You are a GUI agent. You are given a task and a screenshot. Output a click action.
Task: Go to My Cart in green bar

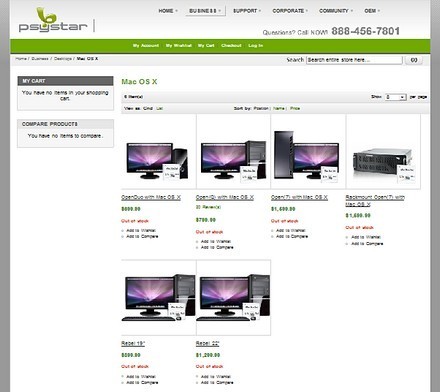(x=206, y=45)
